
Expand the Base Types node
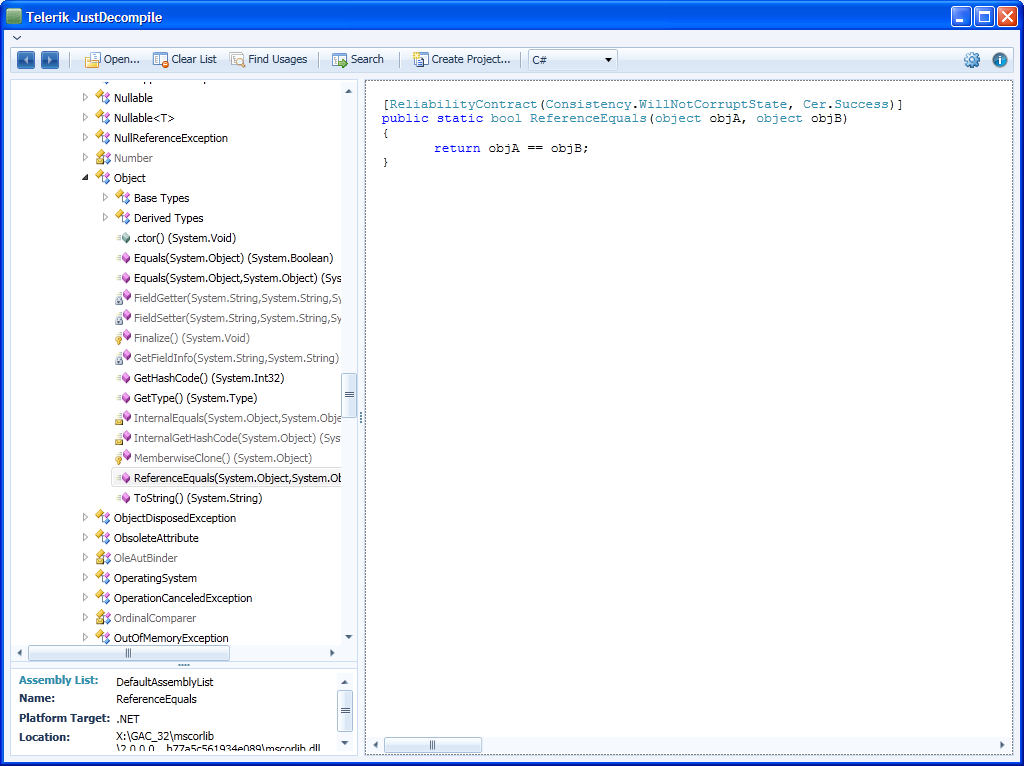[105, 197]
